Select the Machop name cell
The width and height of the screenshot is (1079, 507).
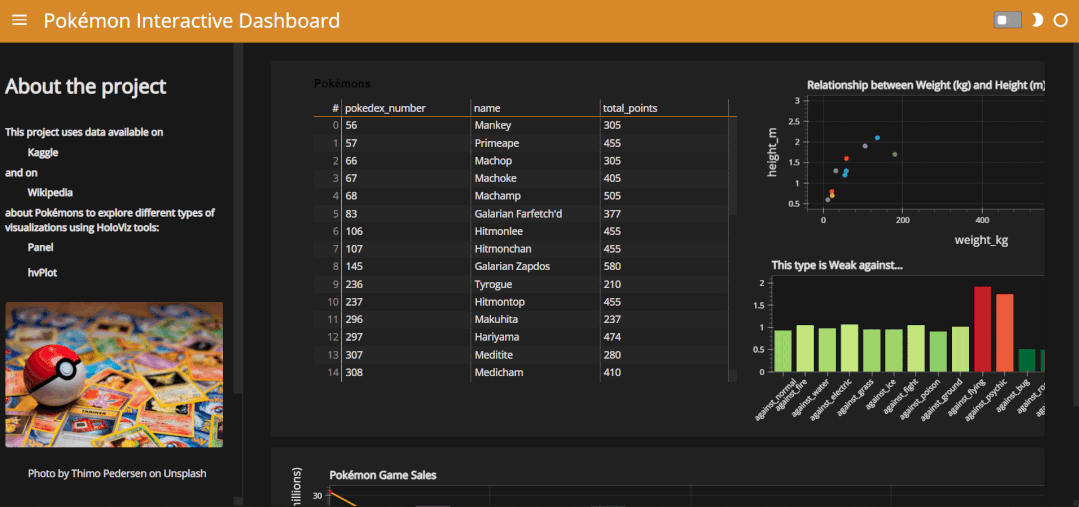(x=535, y=160)
